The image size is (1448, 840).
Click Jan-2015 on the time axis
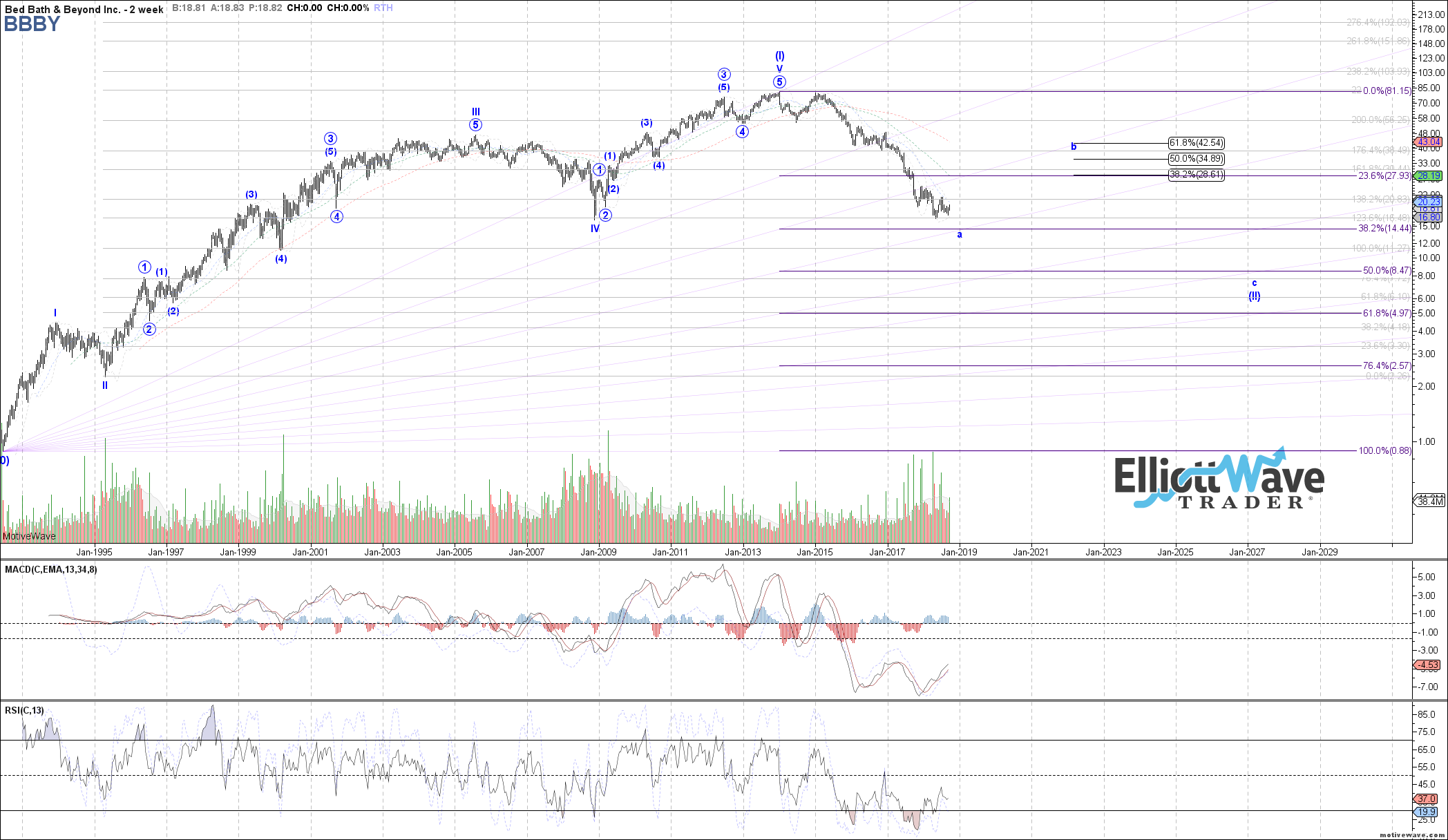click(815, 552)
